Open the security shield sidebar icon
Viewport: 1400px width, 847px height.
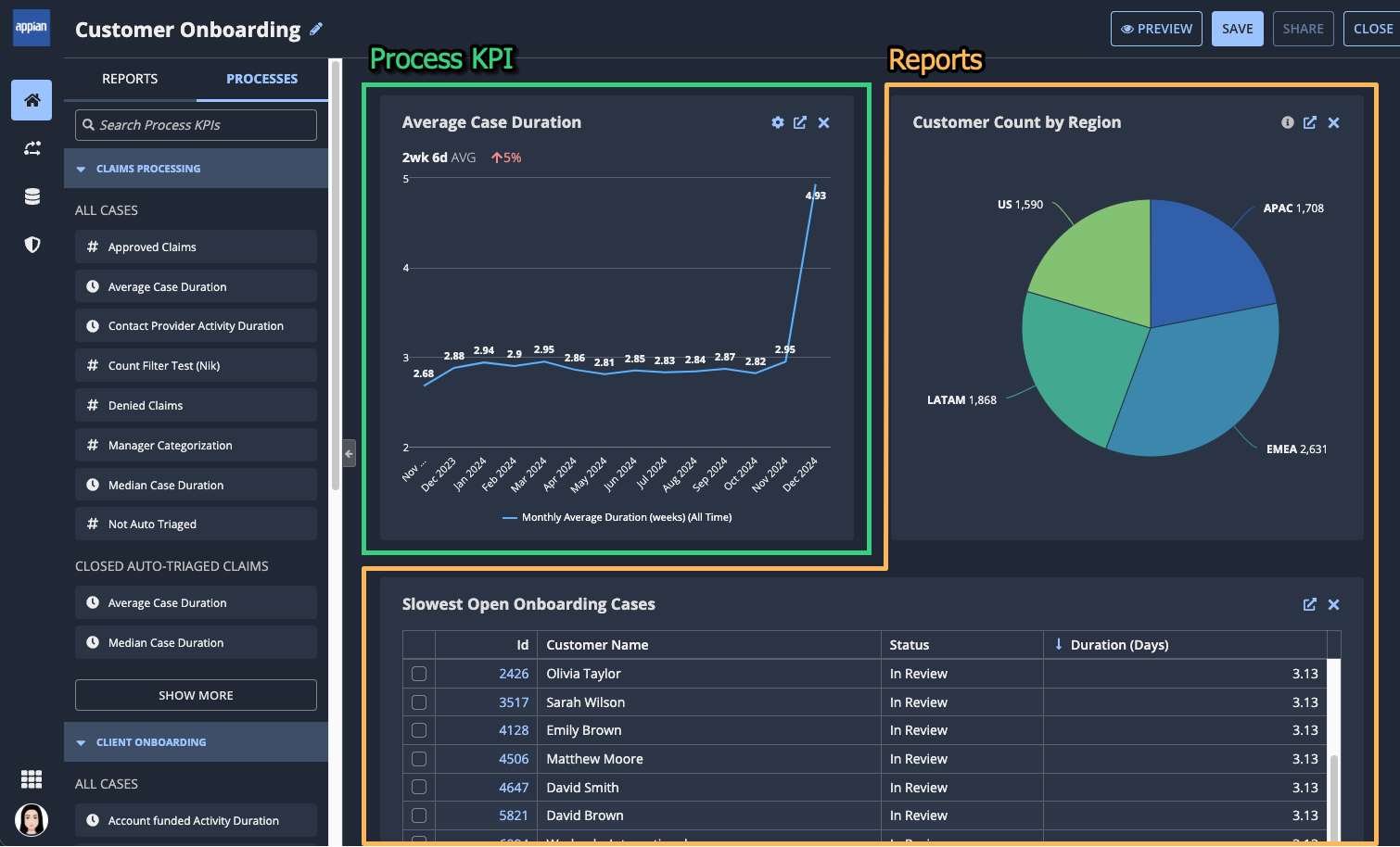click(32, 245)
